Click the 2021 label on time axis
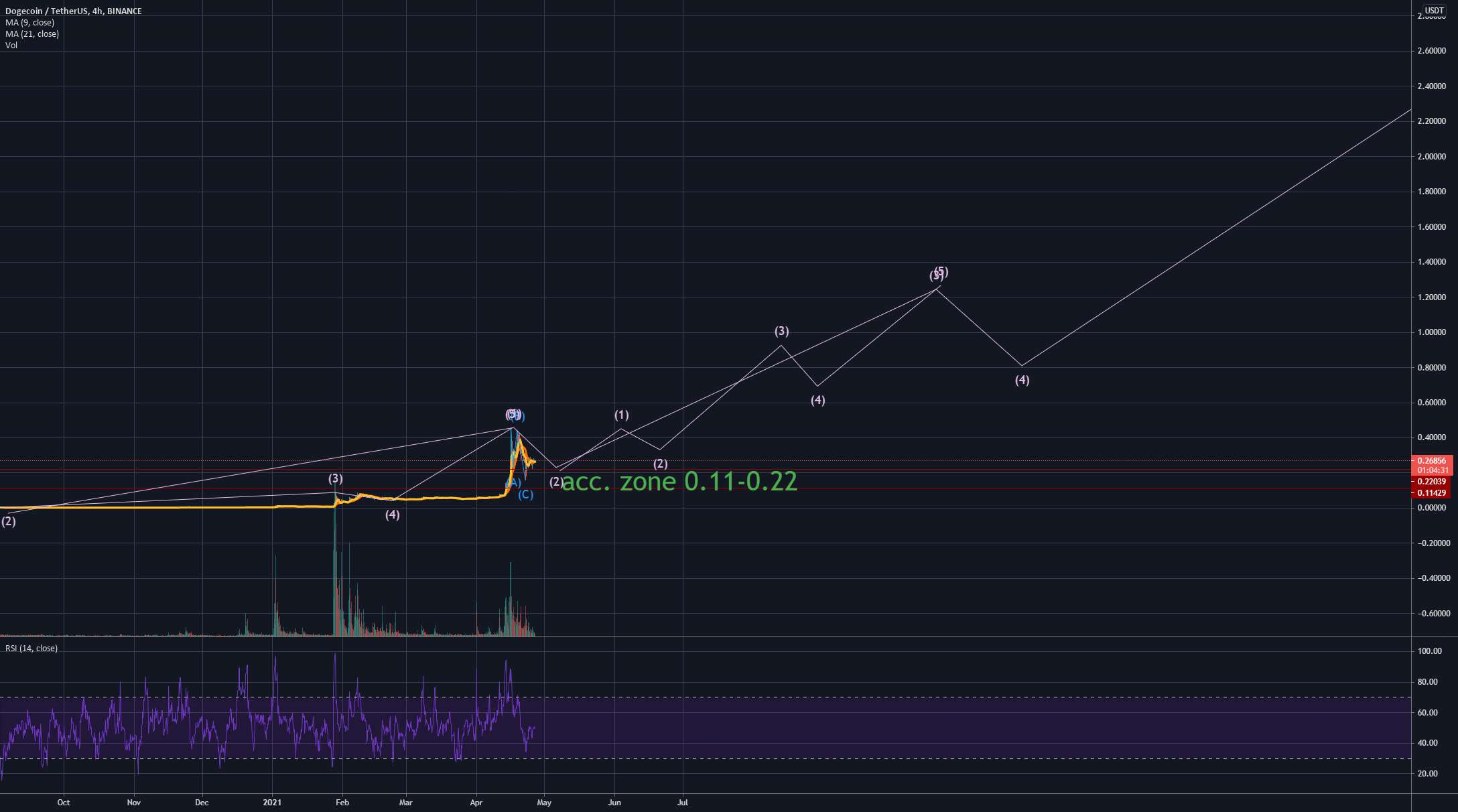 272,802
